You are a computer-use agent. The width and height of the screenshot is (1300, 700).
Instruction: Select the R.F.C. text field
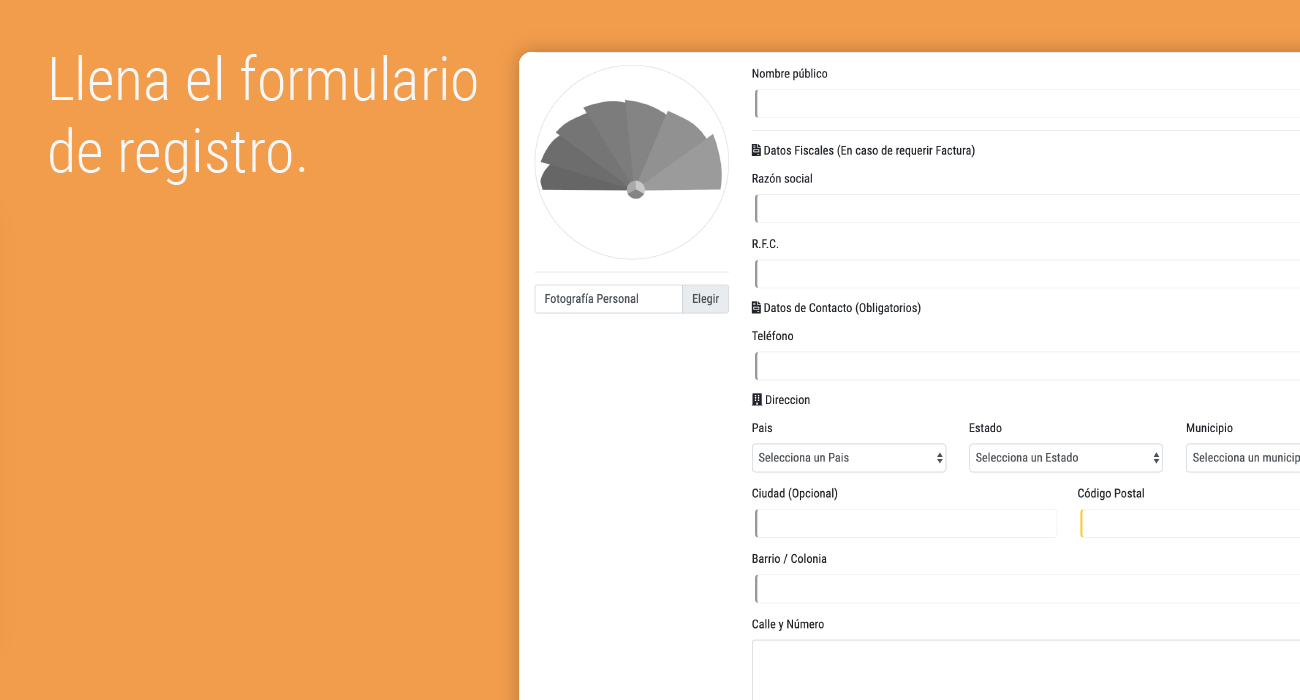point(1027,274)
